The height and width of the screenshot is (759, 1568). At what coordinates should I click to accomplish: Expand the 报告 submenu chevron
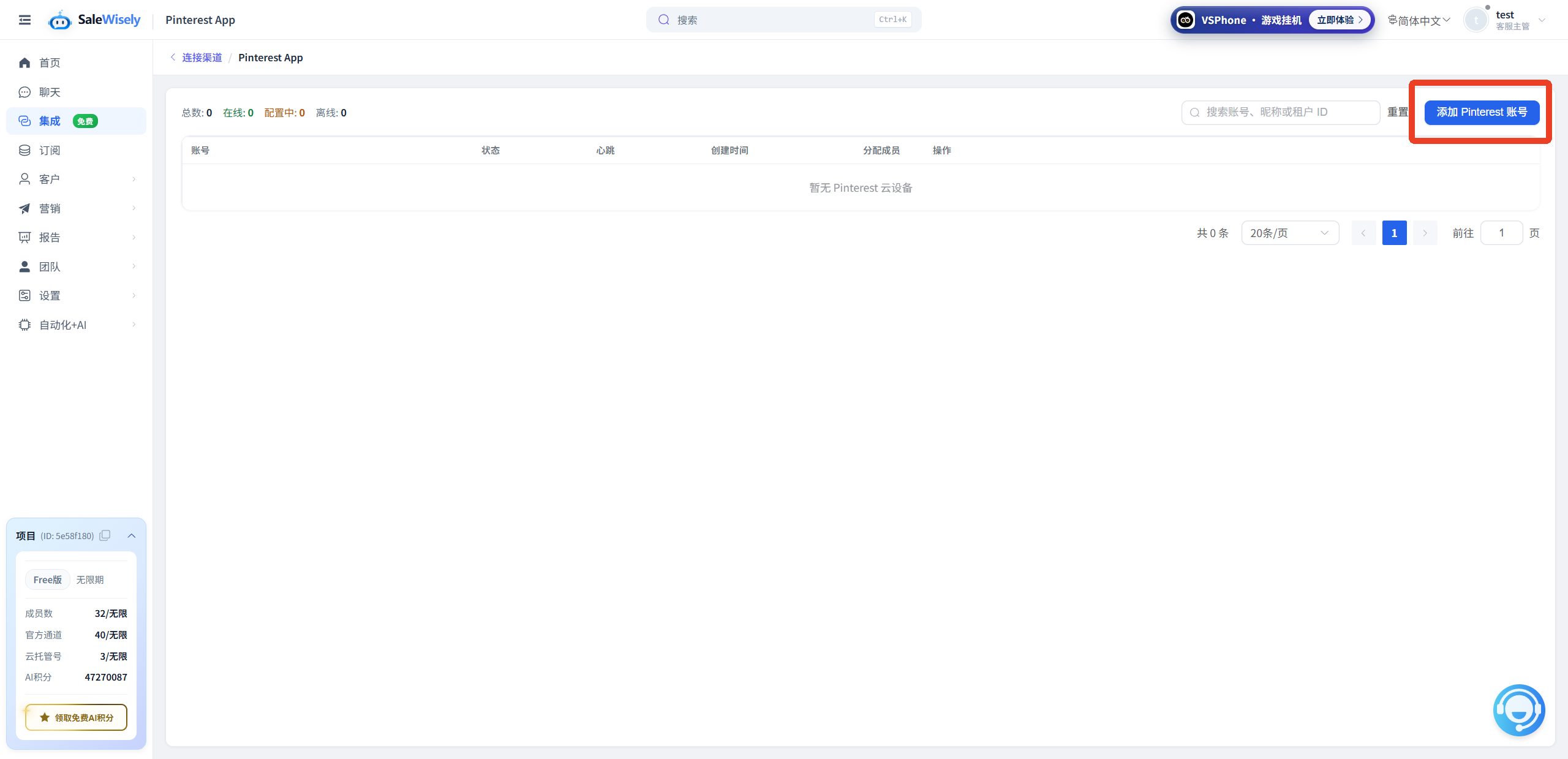(134, 237)
